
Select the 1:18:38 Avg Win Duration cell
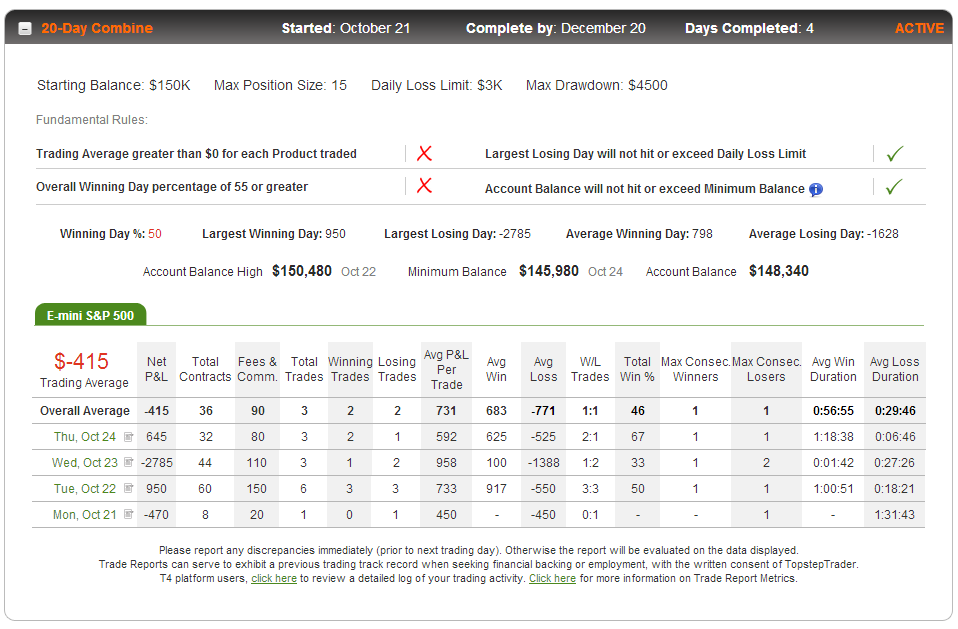coord(833,437)
